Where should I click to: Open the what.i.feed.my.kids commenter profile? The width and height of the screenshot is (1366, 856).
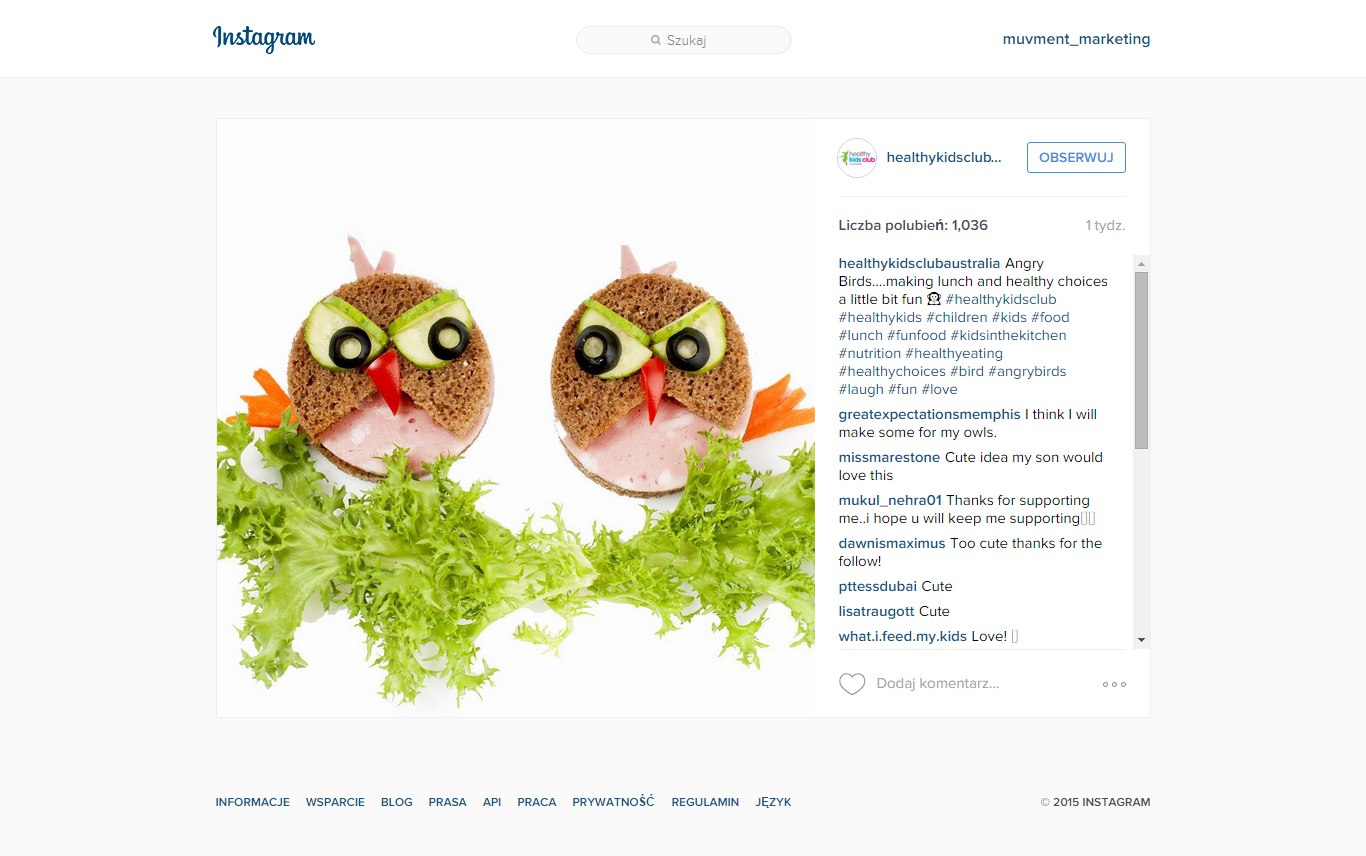point(903,636)
